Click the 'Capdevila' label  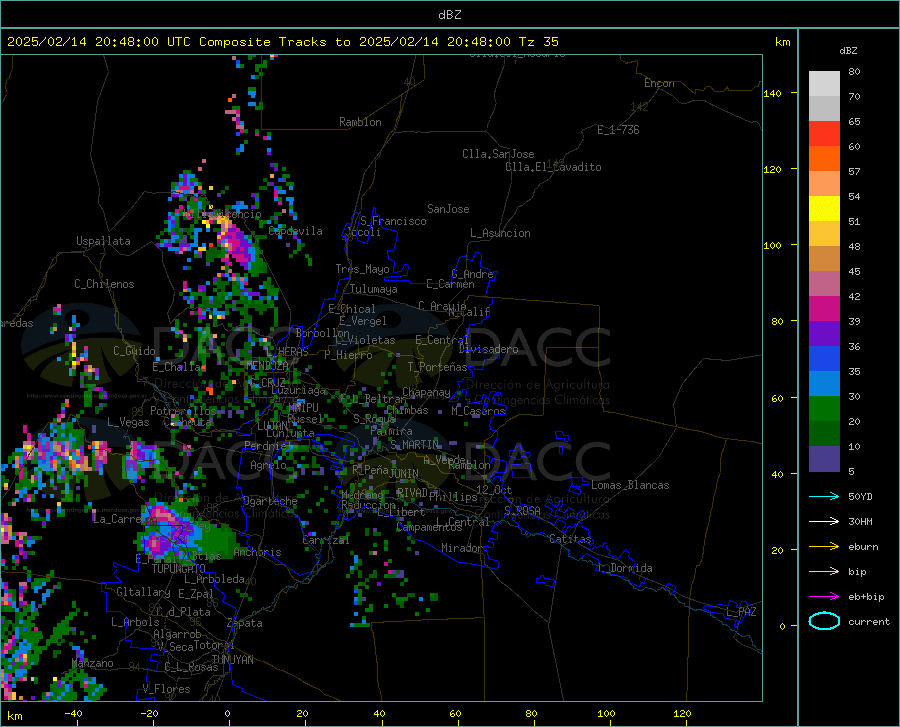pos(295,231)
